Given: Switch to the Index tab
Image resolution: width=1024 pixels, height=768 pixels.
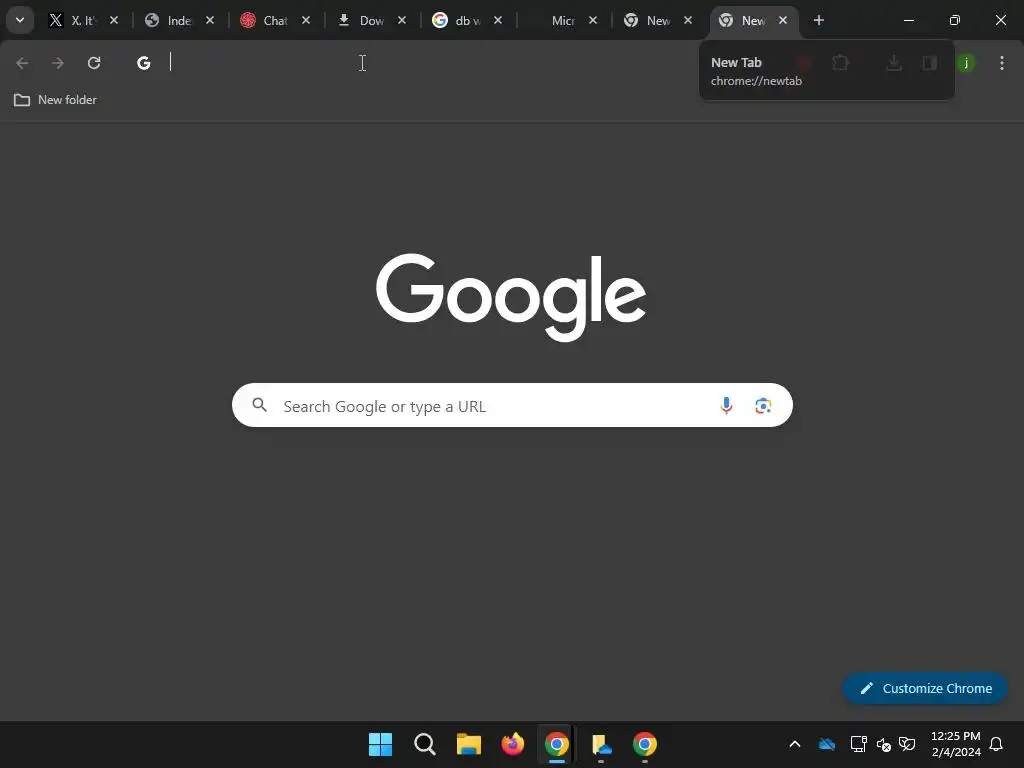Looking at the screenshot, I should 179,20.
